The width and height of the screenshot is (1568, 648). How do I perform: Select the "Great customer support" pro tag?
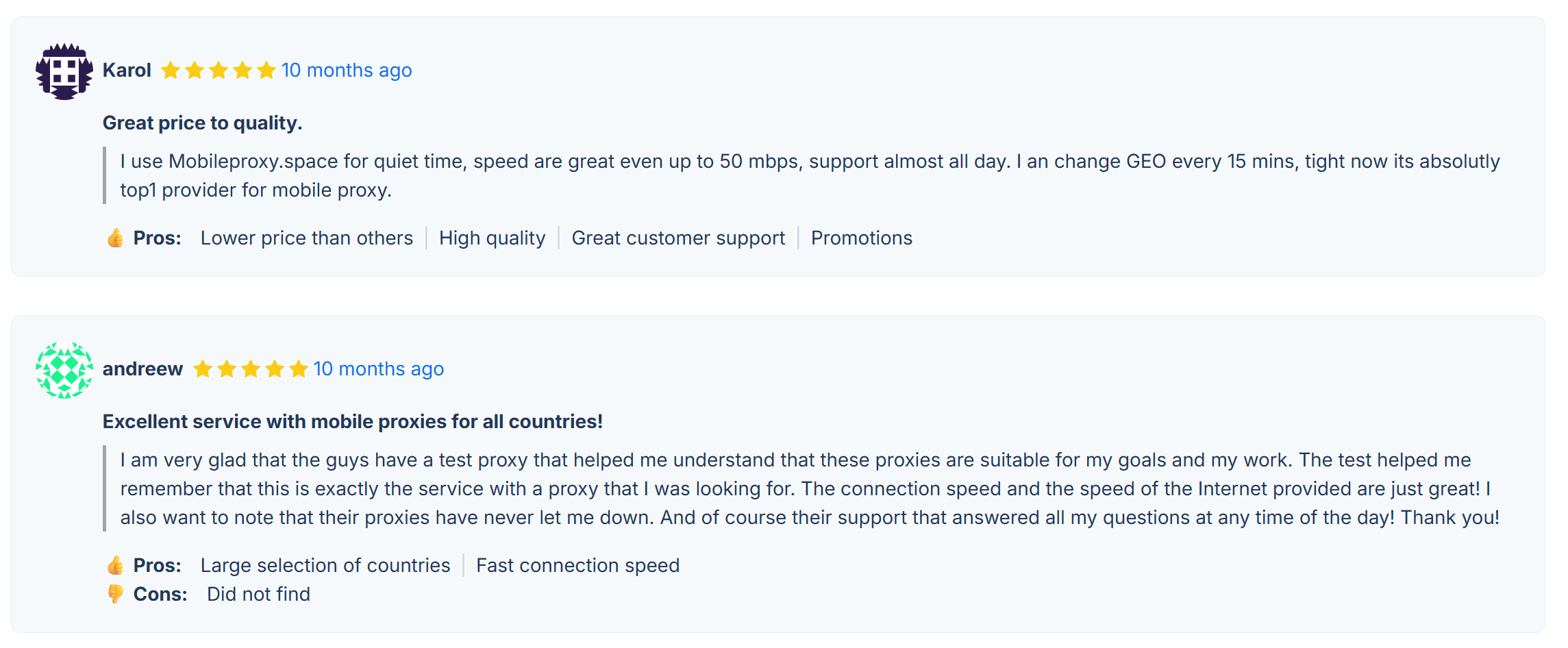(678, 238)
